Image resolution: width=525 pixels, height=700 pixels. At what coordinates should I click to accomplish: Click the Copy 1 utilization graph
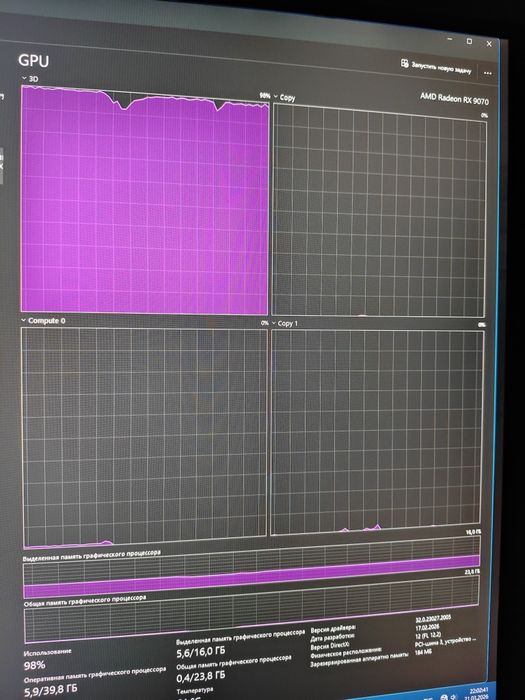coord(376,432)
